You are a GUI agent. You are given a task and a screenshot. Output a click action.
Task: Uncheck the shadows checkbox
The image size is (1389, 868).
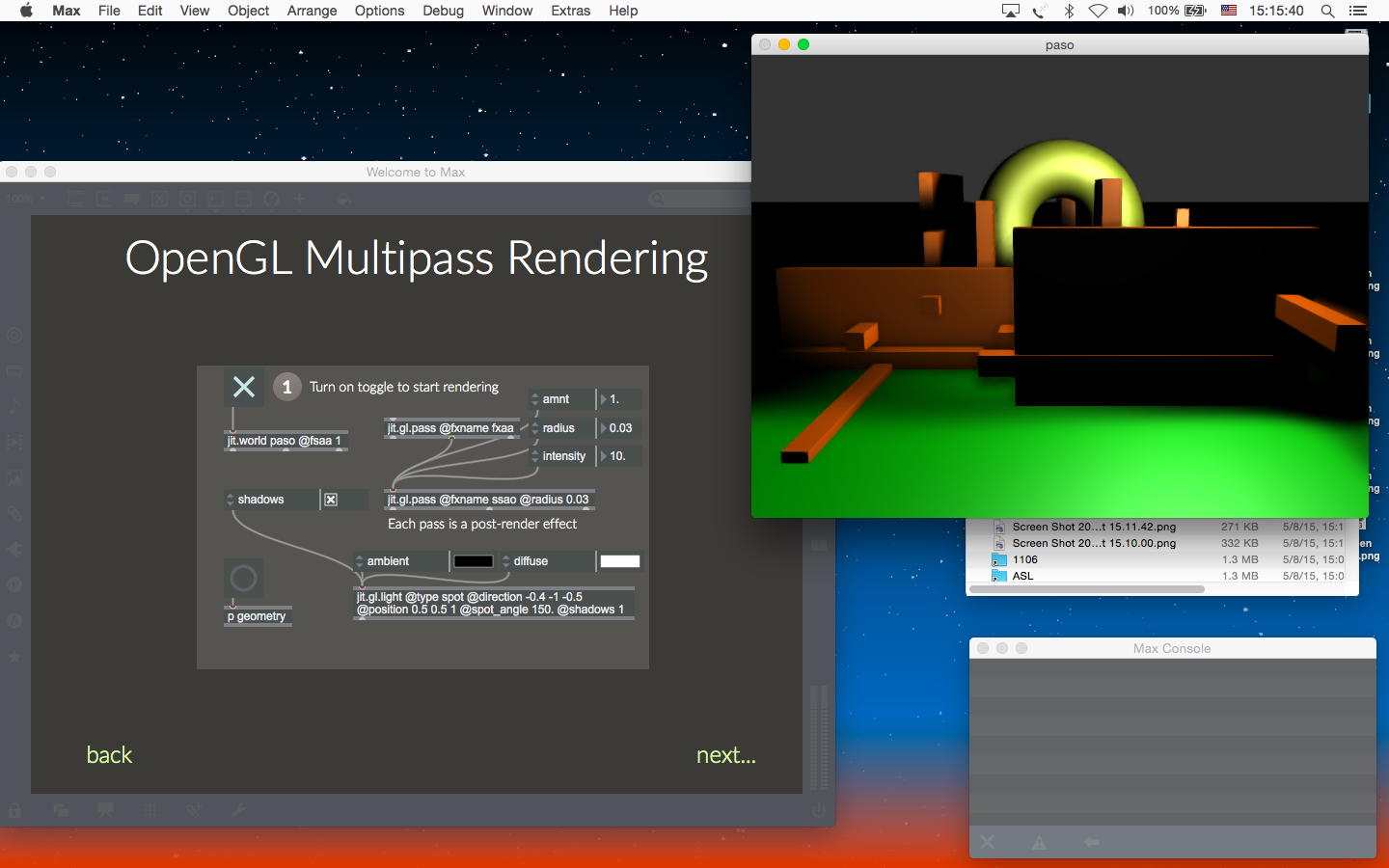(x=331, y=500)
